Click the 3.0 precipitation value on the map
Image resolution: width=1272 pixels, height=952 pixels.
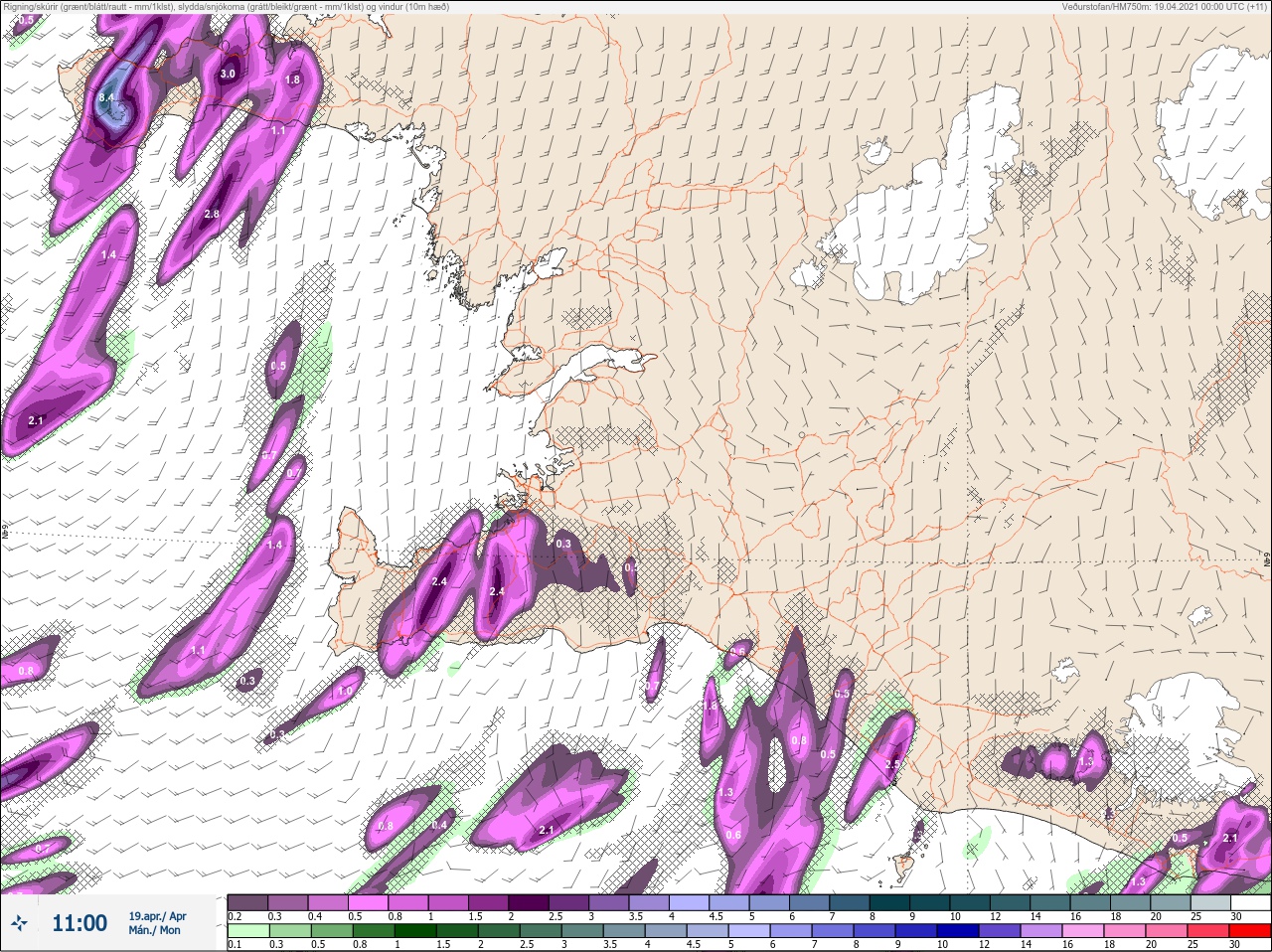click(228, 74)
